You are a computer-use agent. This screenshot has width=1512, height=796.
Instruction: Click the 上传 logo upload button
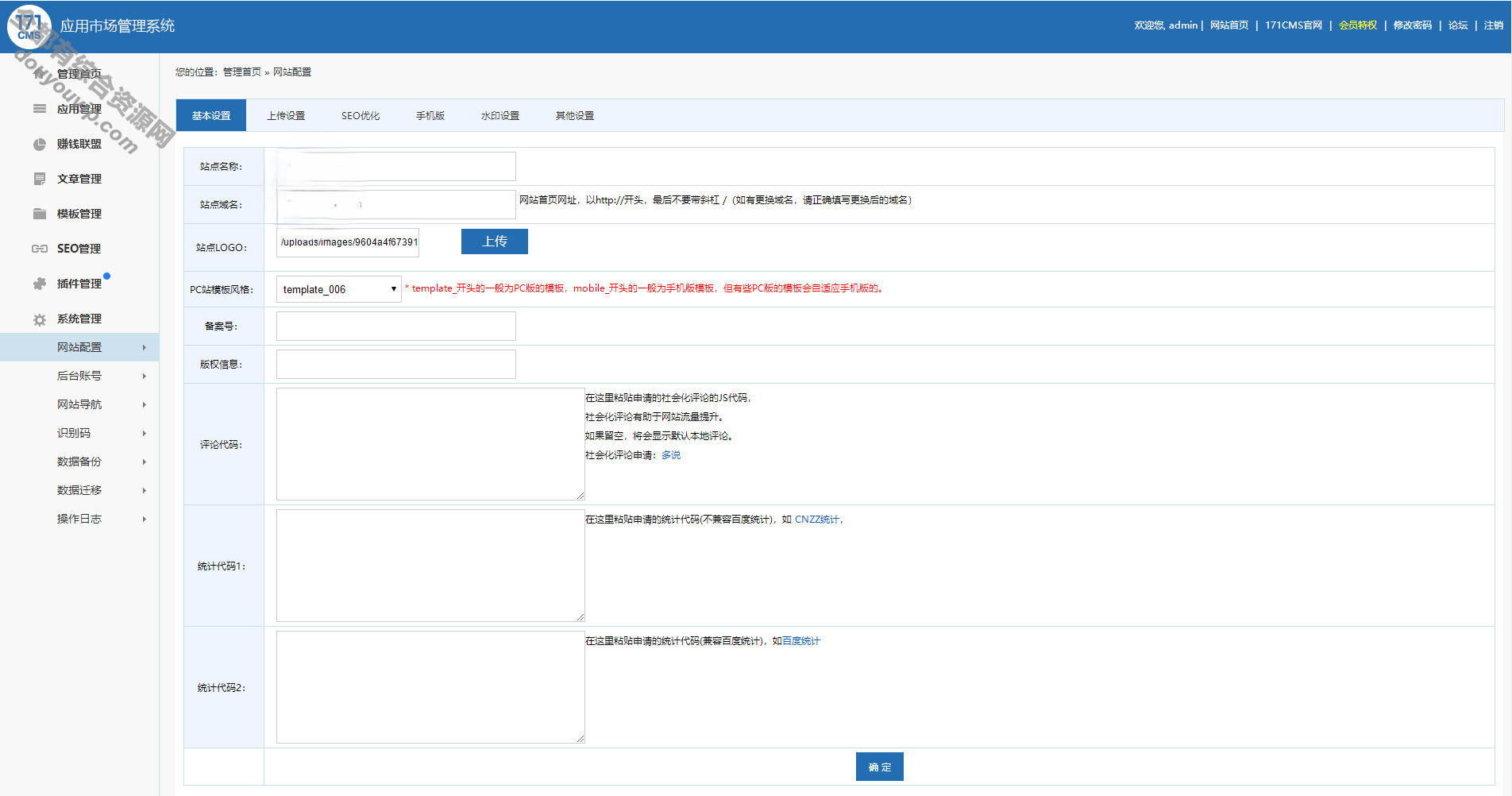(x=495, y=242)
